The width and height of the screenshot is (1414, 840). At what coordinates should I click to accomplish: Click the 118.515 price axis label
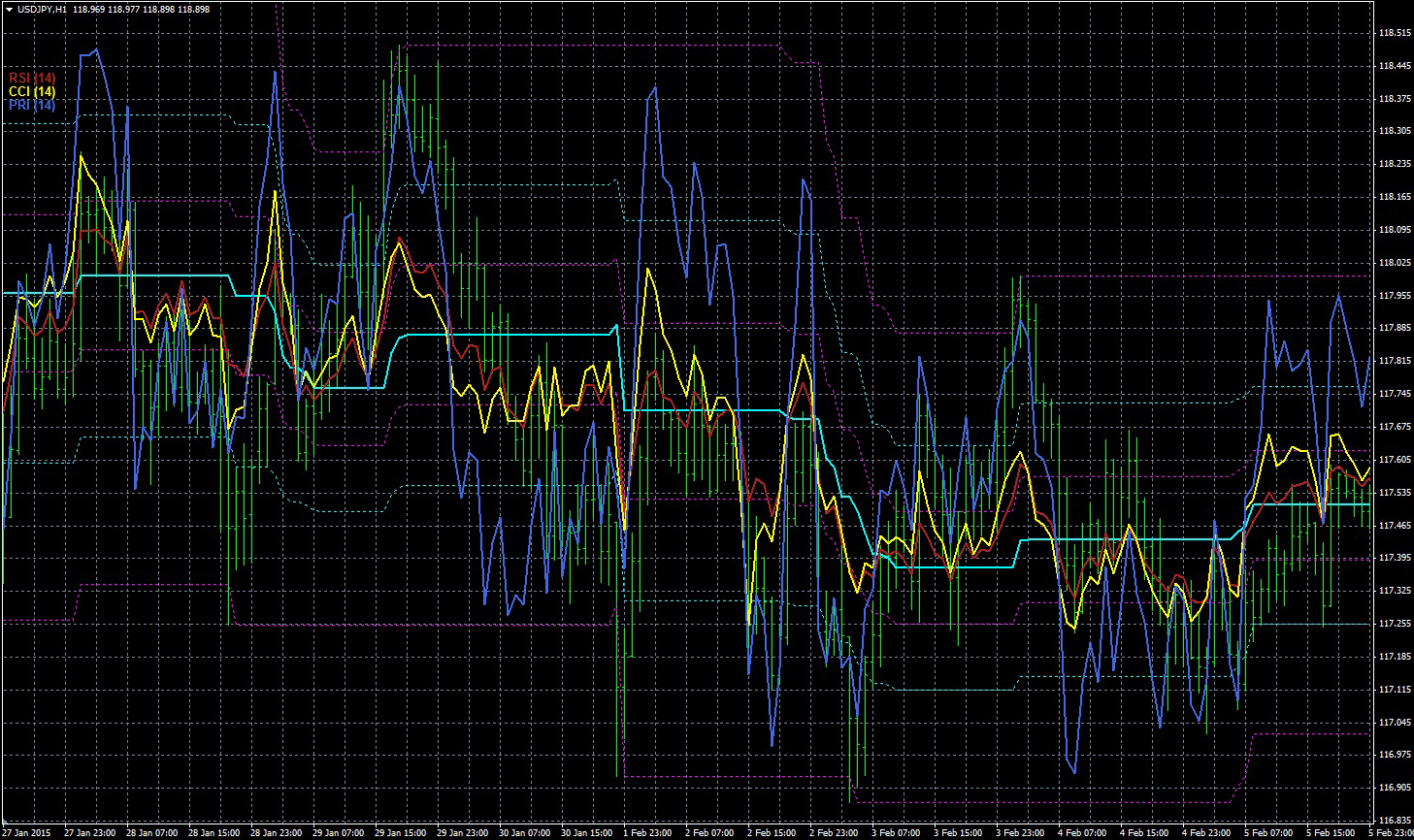(1394, 33)
